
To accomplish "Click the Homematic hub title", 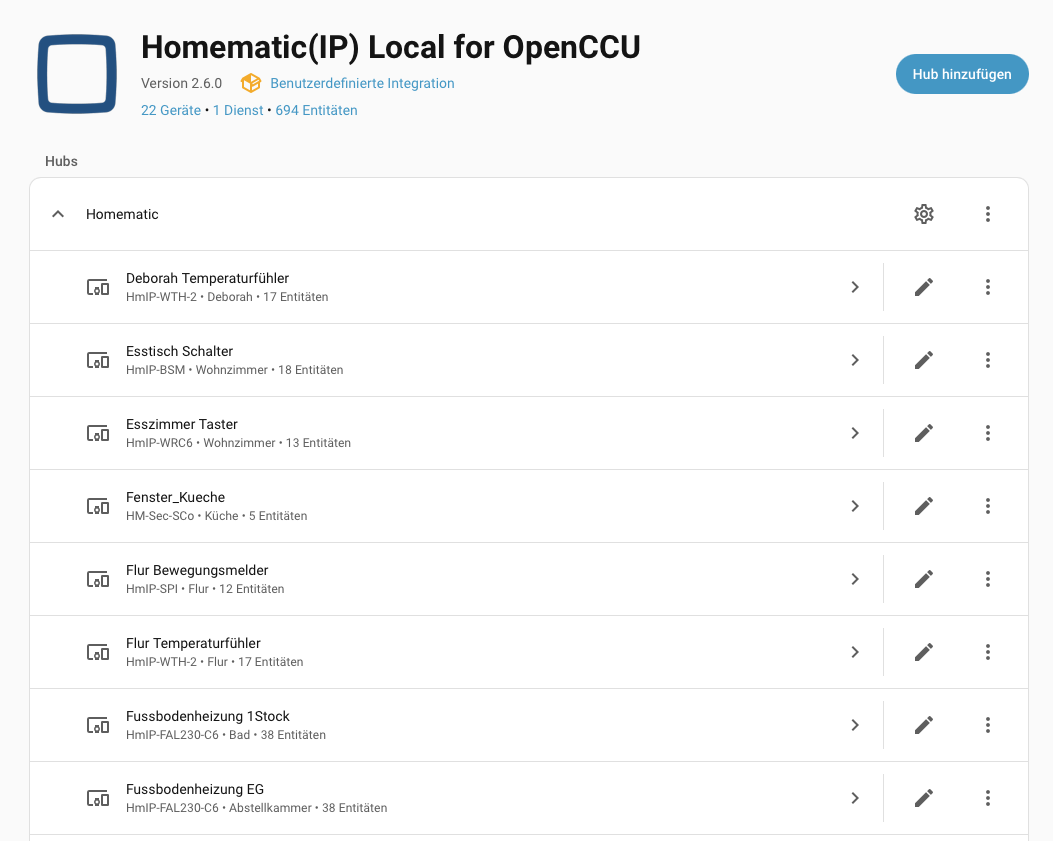I will point(122,214).
